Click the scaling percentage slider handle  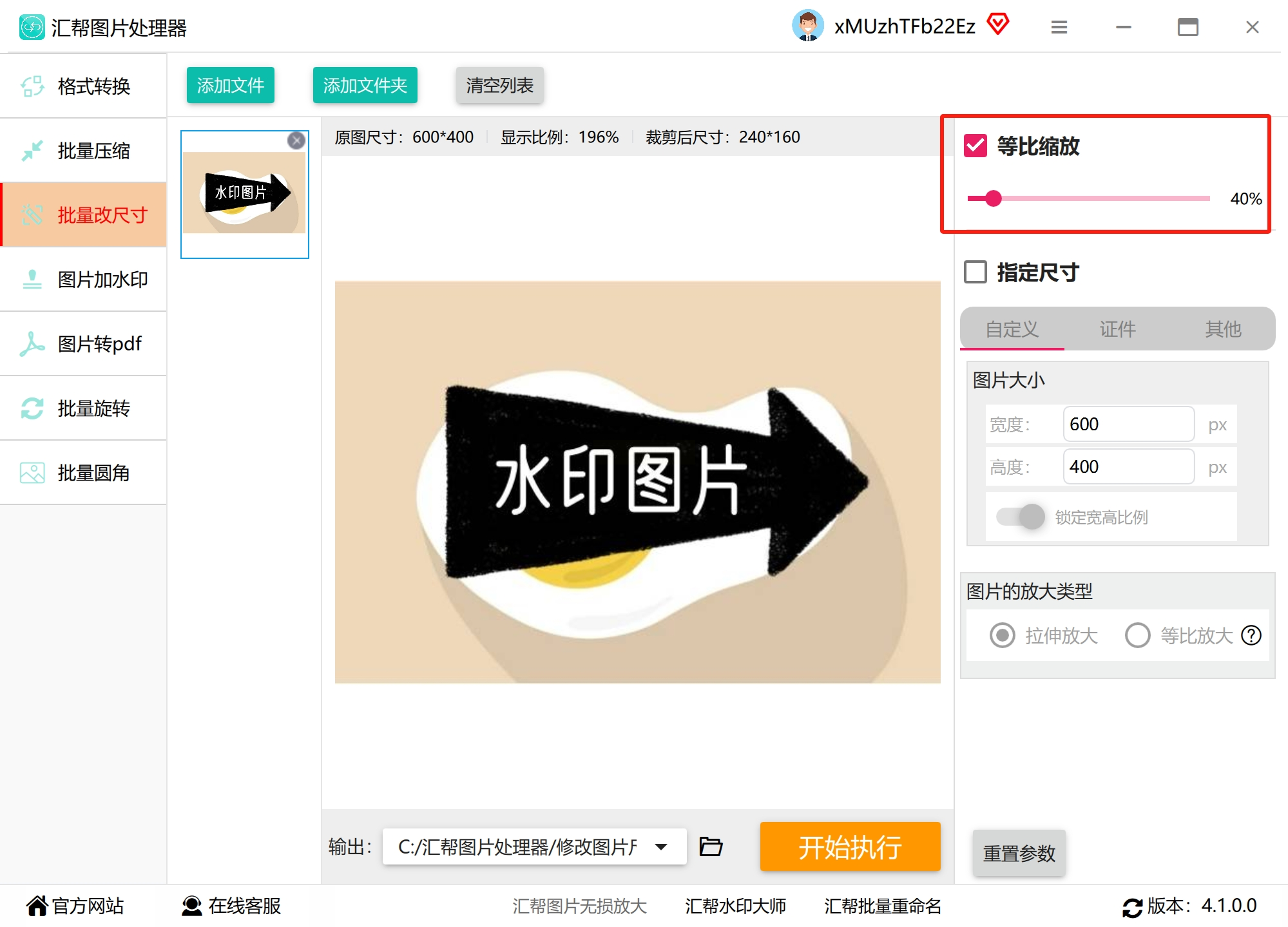[x=994, y=198]
